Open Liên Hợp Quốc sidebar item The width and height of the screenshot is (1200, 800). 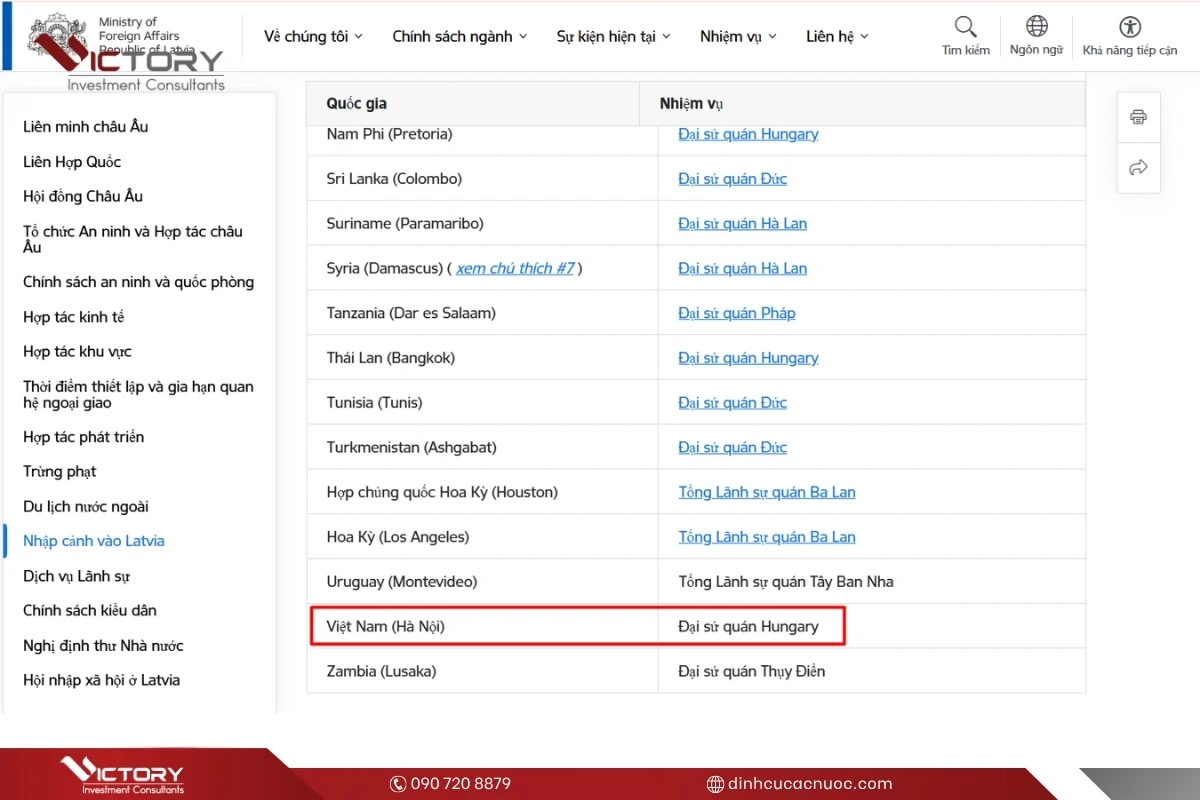[x=72, y=162]
